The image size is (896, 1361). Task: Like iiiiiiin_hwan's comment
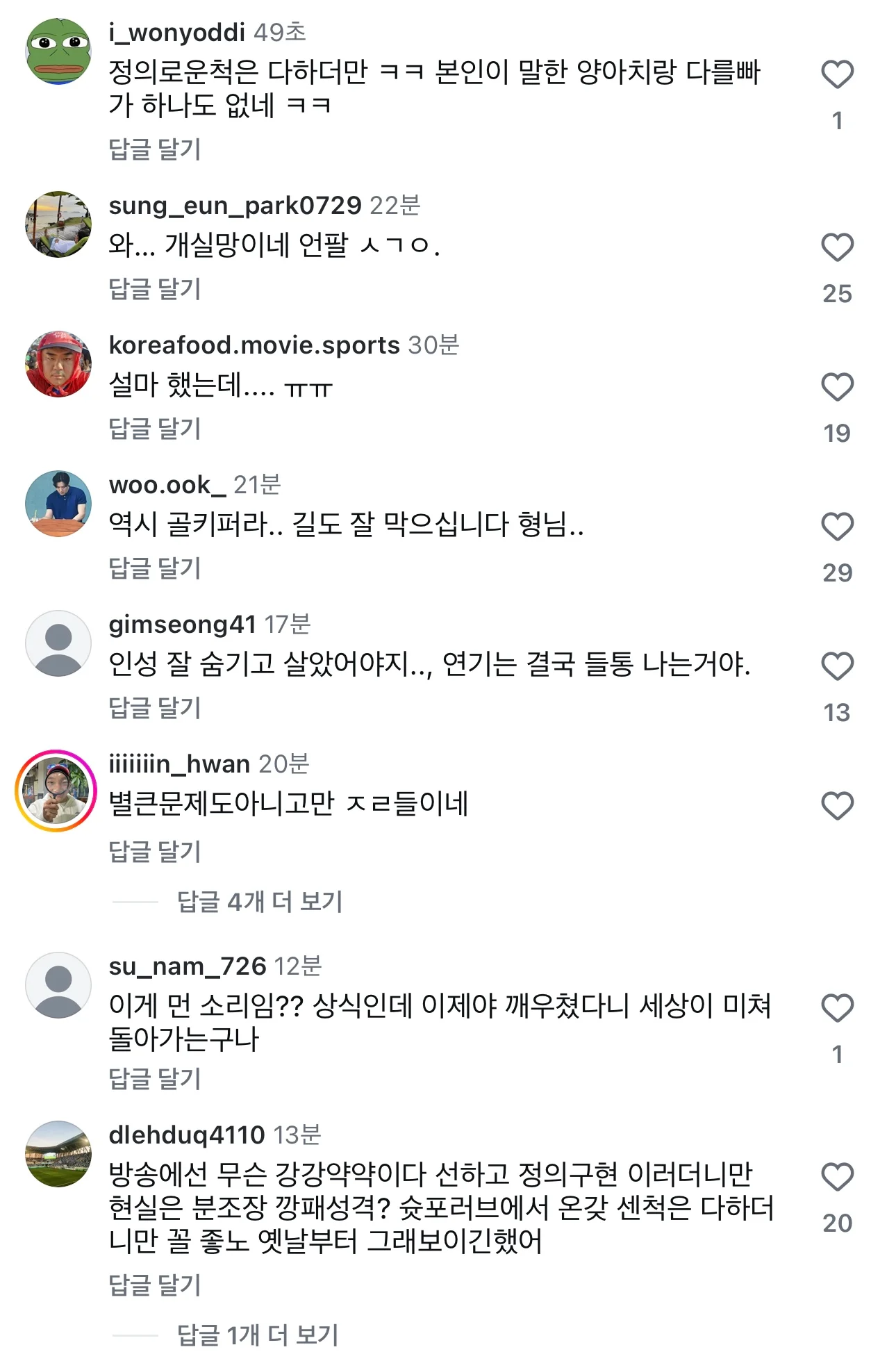837,806
